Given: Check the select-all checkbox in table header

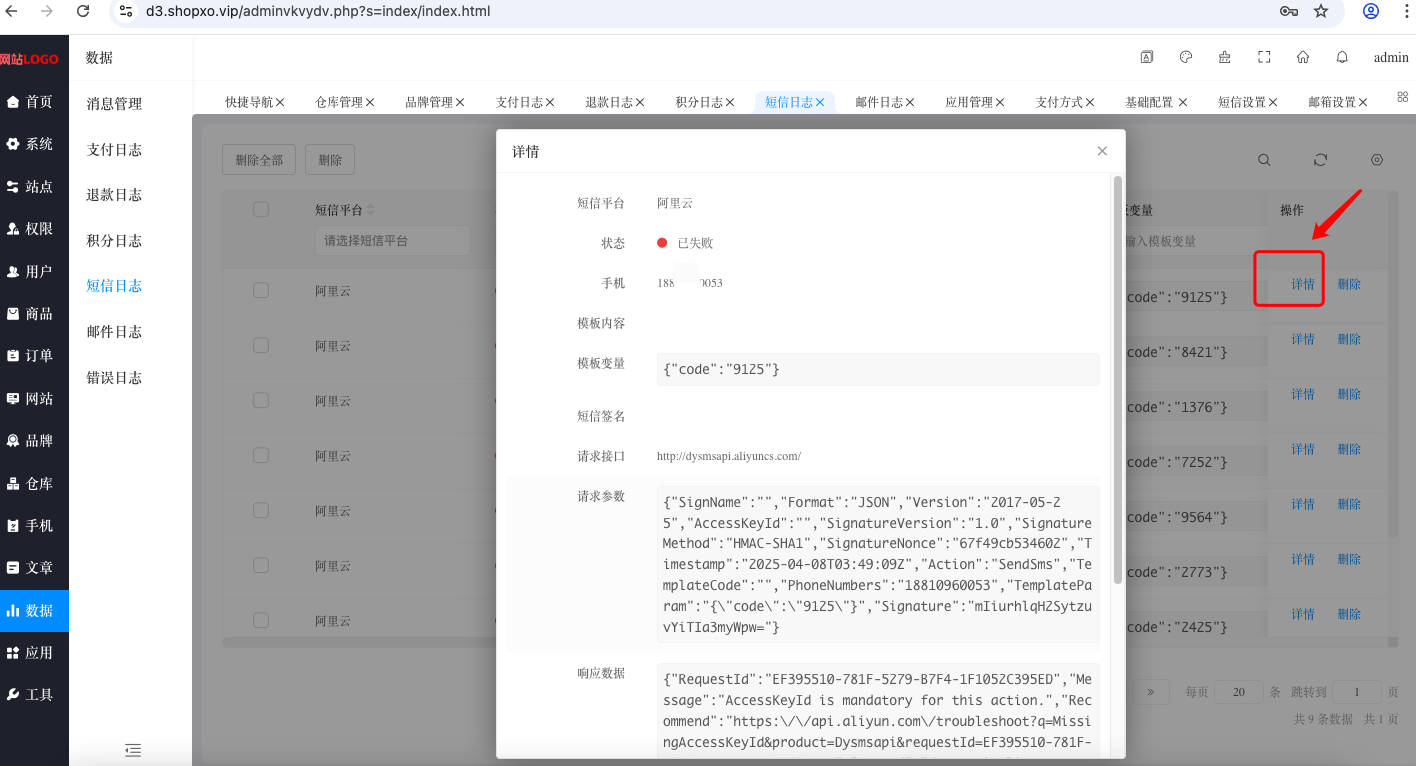Looking at the screenshot, I should pyautogui.click(x=261, y=209).
